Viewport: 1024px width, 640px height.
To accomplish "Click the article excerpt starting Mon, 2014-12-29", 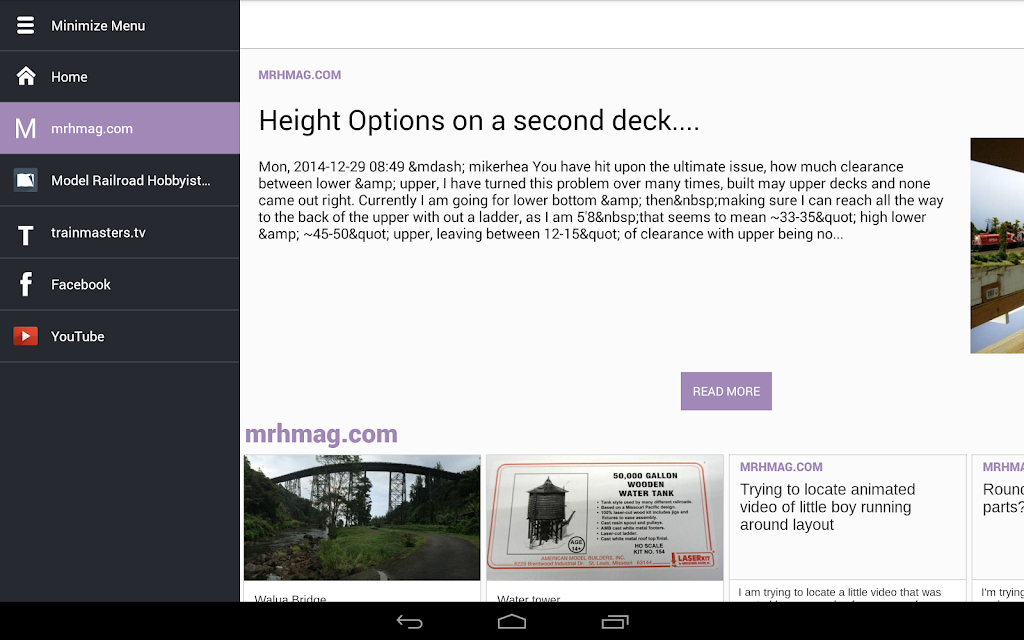I will pos(601,200).
